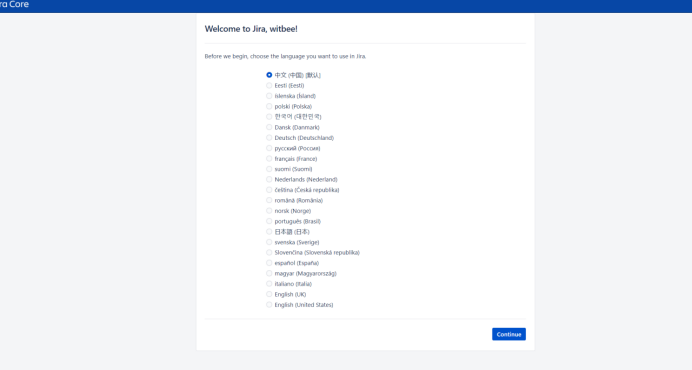Select español (España) radio button
The width and height of the screenshot is (692, 370).
pos(269,263)
